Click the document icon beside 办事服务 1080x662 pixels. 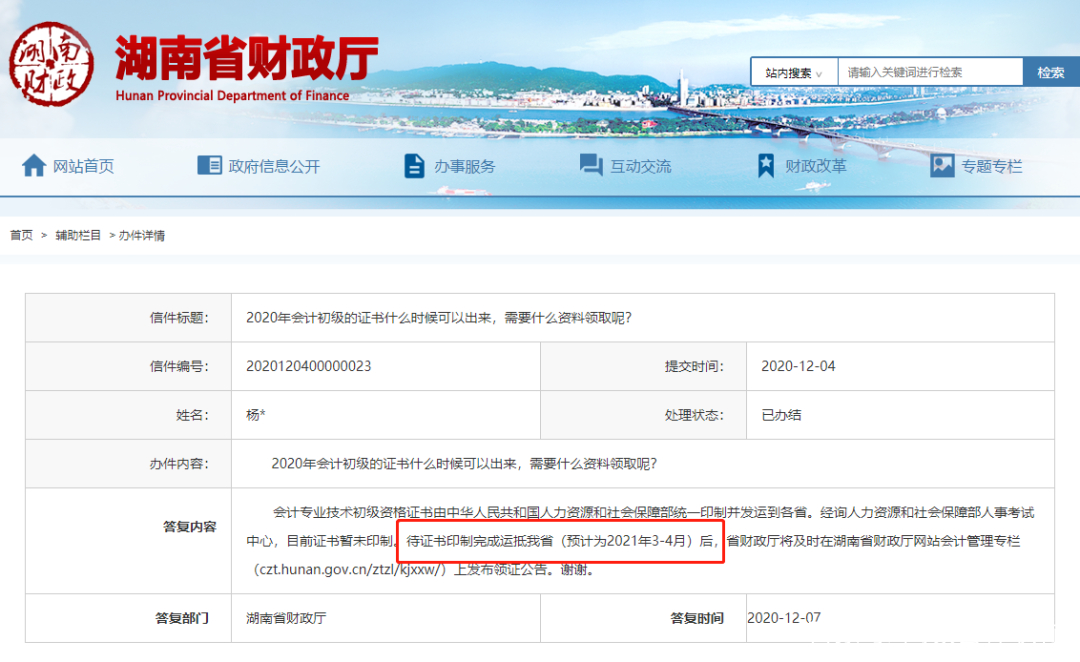[414, 165]
